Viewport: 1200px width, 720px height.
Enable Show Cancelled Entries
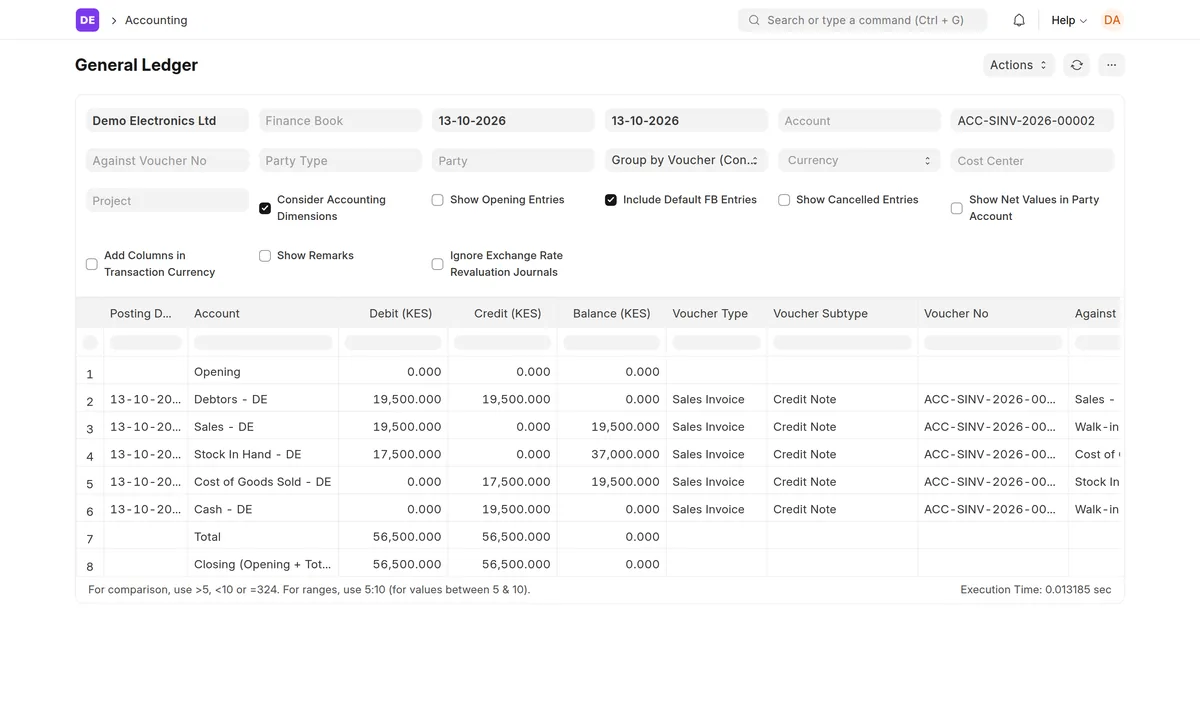tap(784, 200)
